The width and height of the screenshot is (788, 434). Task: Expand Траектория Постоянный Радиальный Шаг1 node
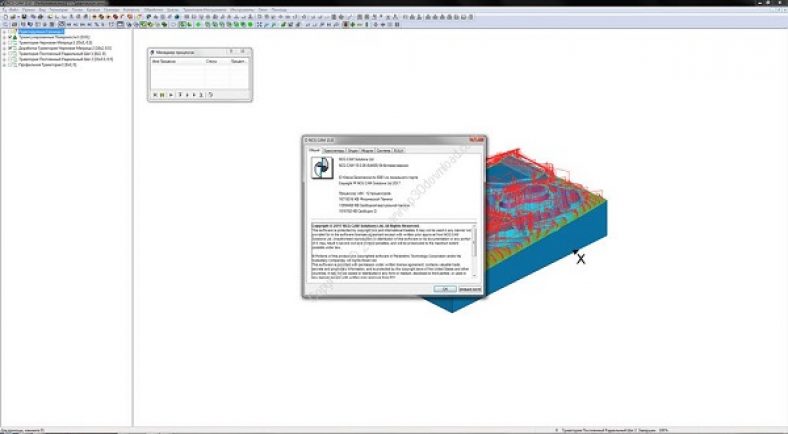4,54
